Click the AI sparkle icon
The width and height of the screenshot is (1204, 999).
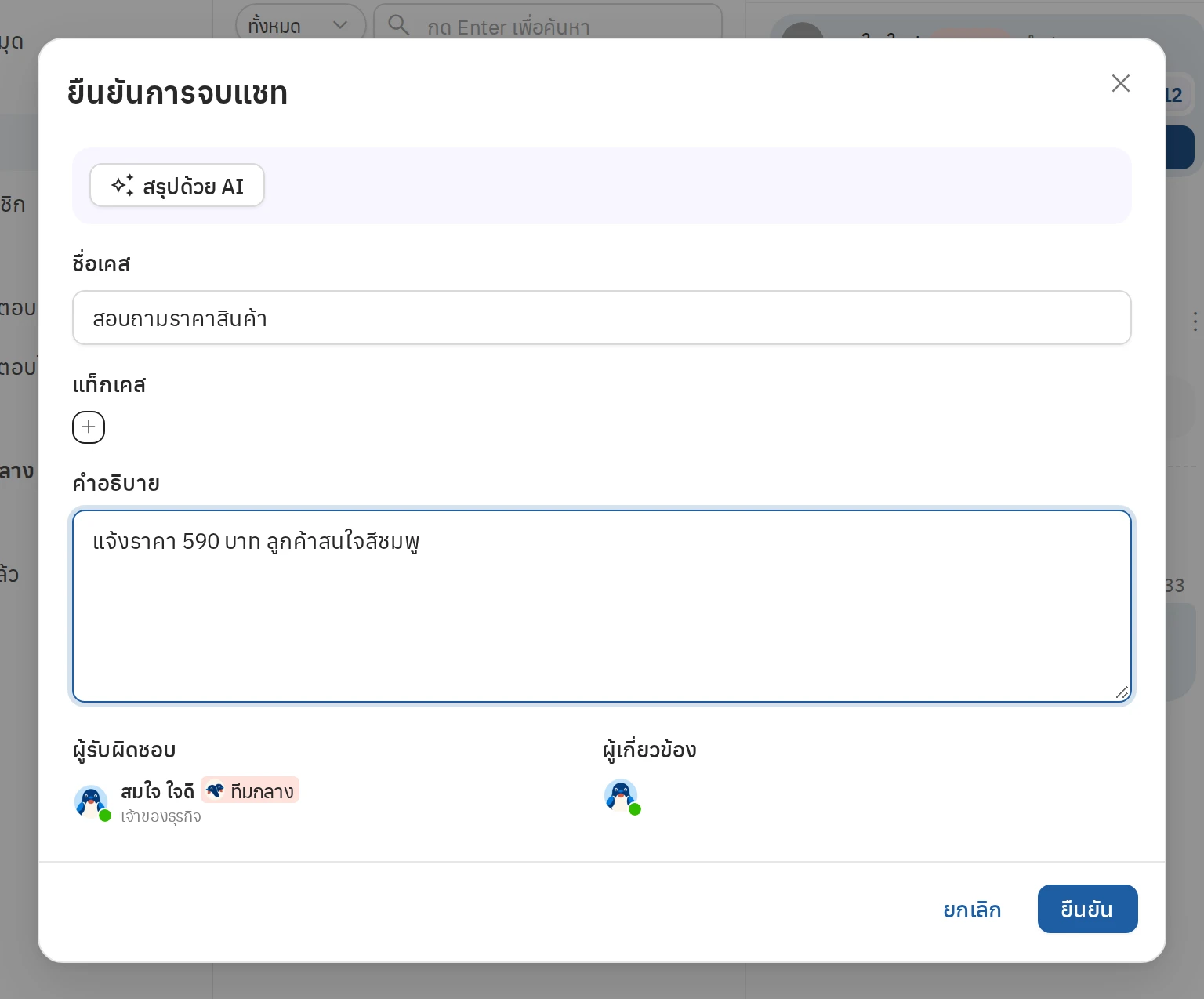point(122,186)
